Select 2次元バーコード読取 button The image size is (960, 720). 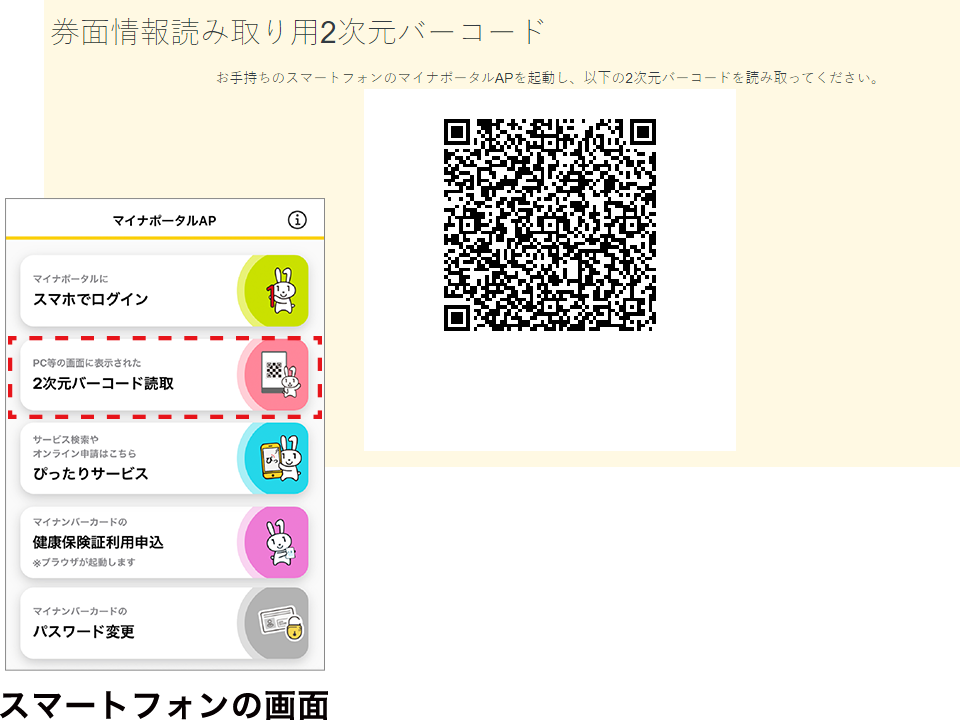coord(164,375)
